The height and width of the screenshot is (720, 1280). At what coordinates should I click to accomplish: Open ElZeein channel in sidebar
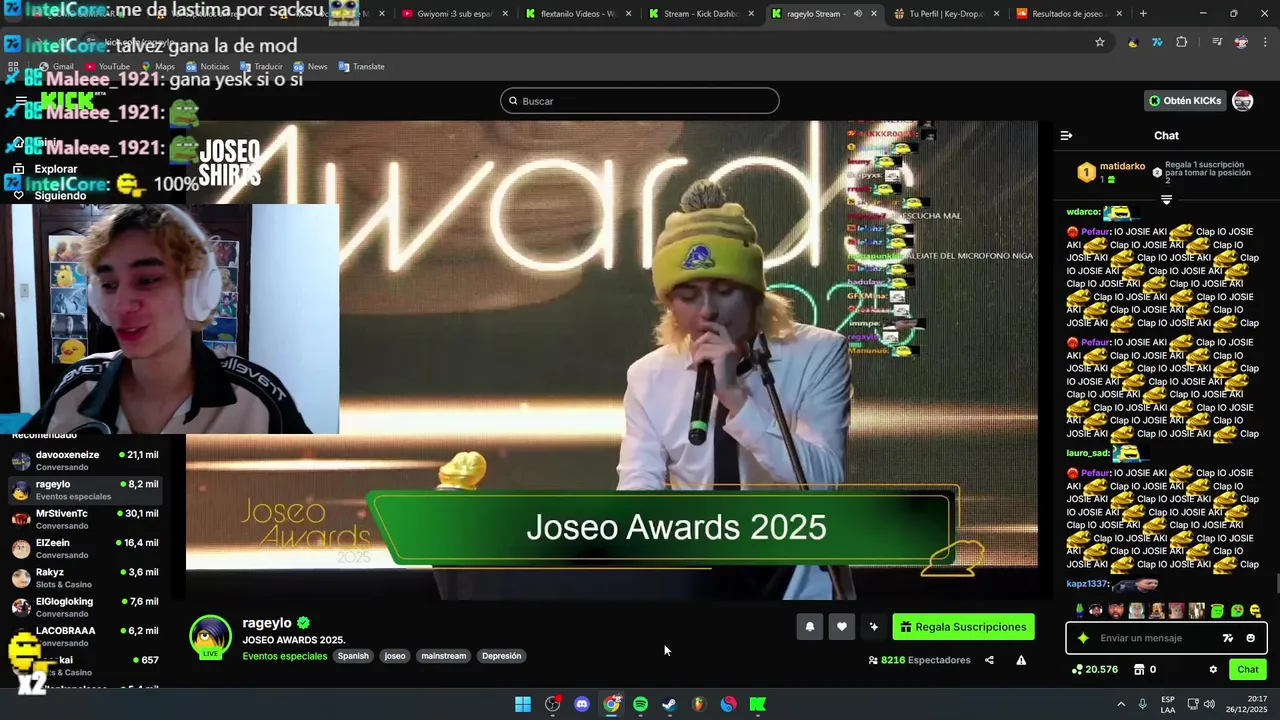[85, 548]
